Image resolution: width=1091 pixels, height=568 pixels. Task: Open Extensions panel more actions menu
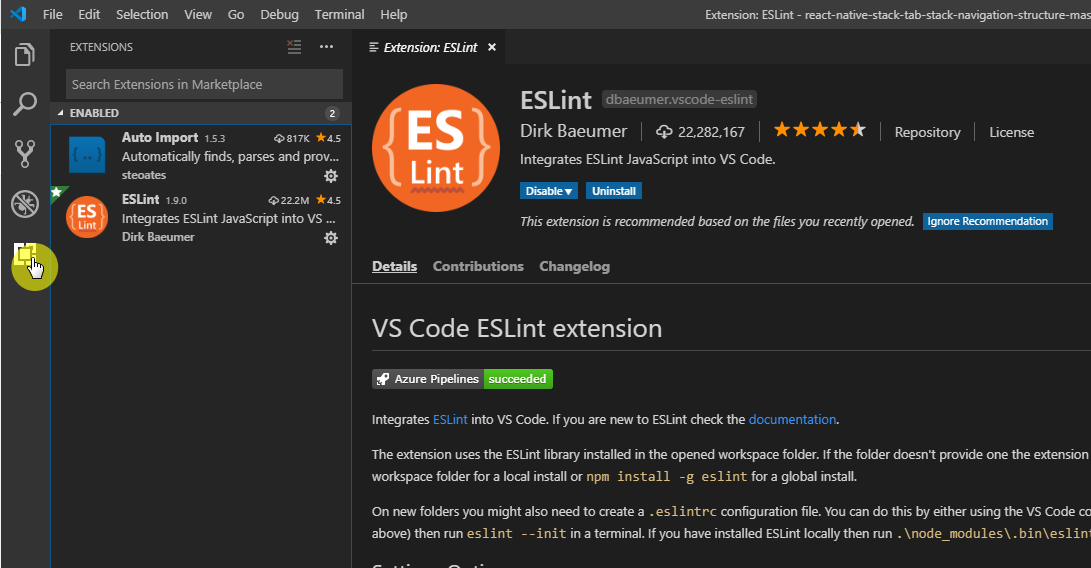pyautogui.click(x=326, y=47)
